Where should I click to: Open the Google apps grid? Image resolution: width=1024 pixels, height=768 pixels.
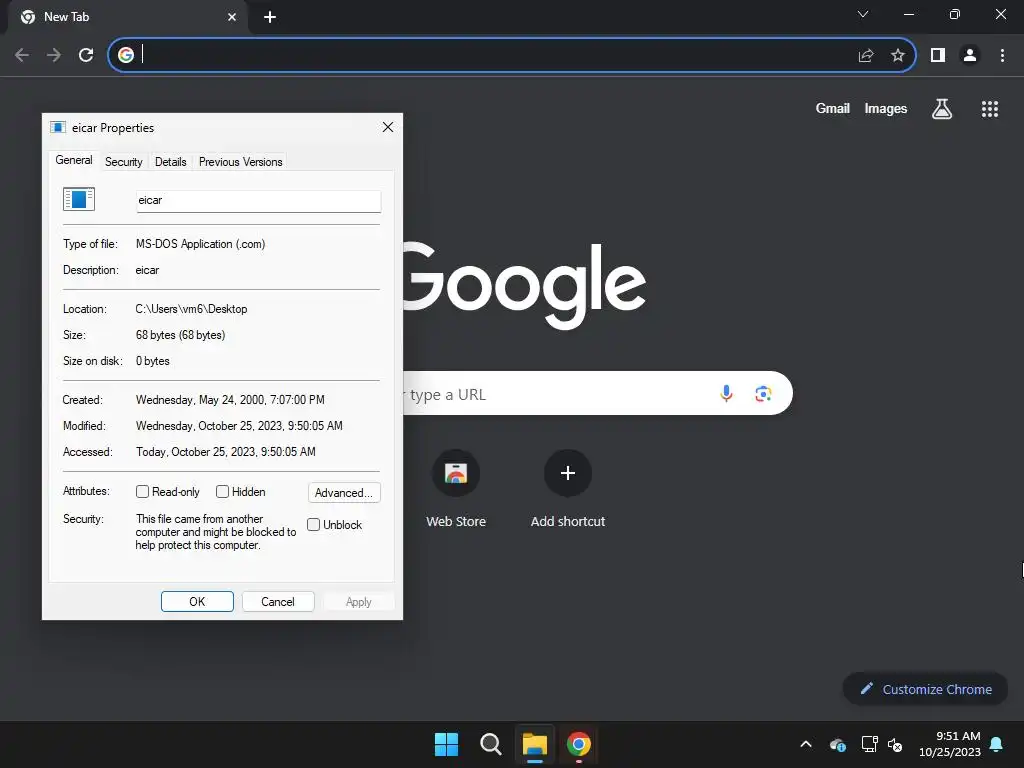(x=989, y=108)
